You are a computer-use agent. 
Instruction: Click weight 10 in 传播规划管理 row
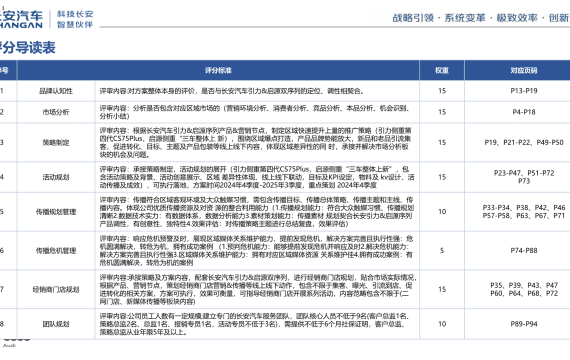pyautogui.click(x=442, y=212)
